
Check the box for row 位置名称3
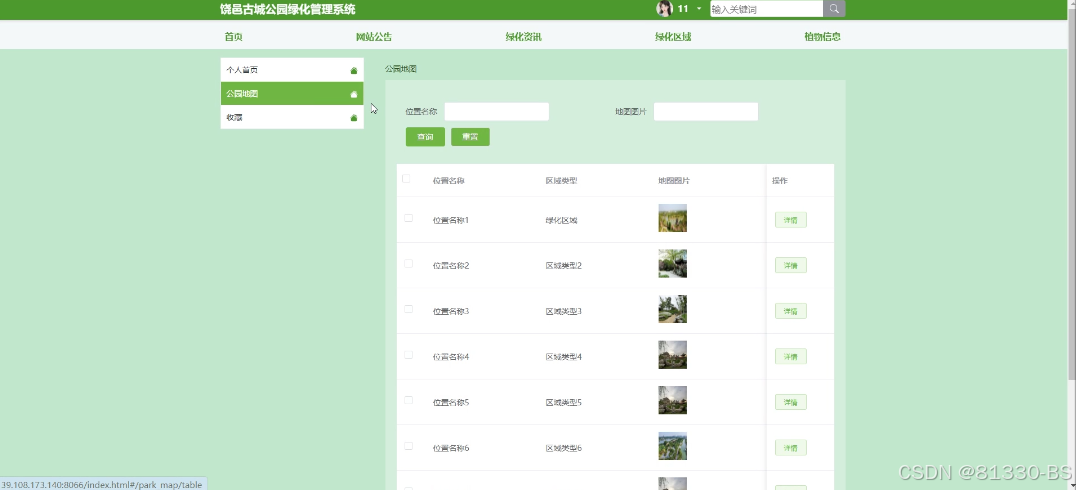(x=408, y=309)
